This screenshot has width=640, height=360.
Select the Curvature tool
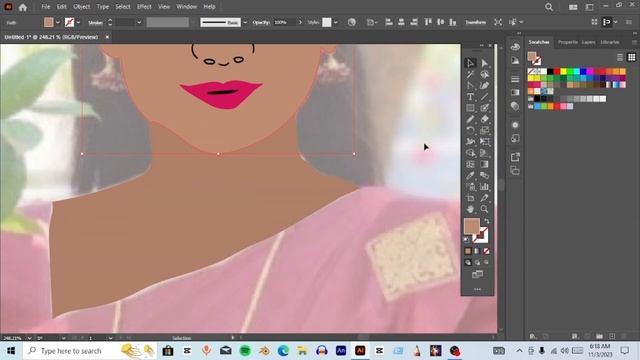(x=484, y=86)
